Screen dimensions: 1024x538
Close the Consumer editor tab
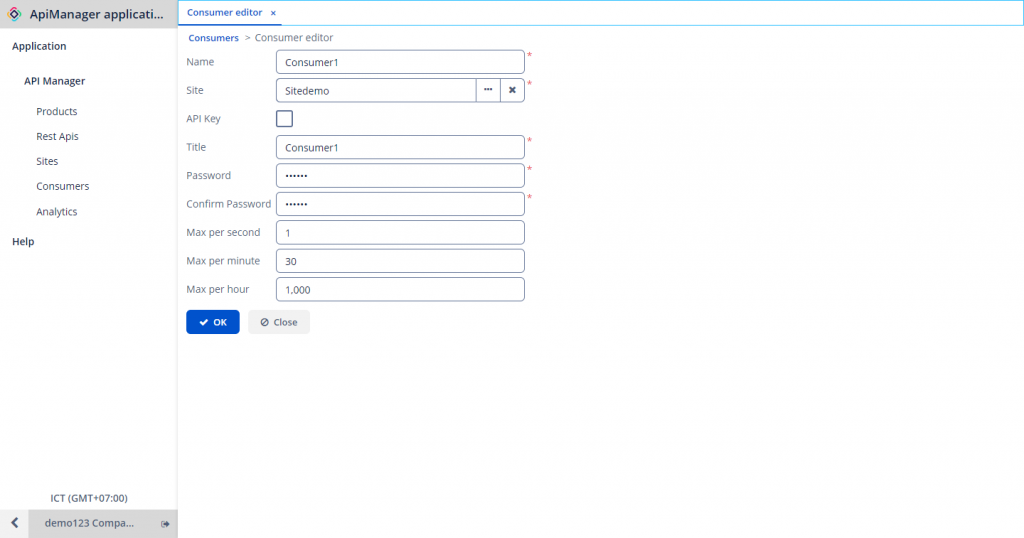[273, 13]
